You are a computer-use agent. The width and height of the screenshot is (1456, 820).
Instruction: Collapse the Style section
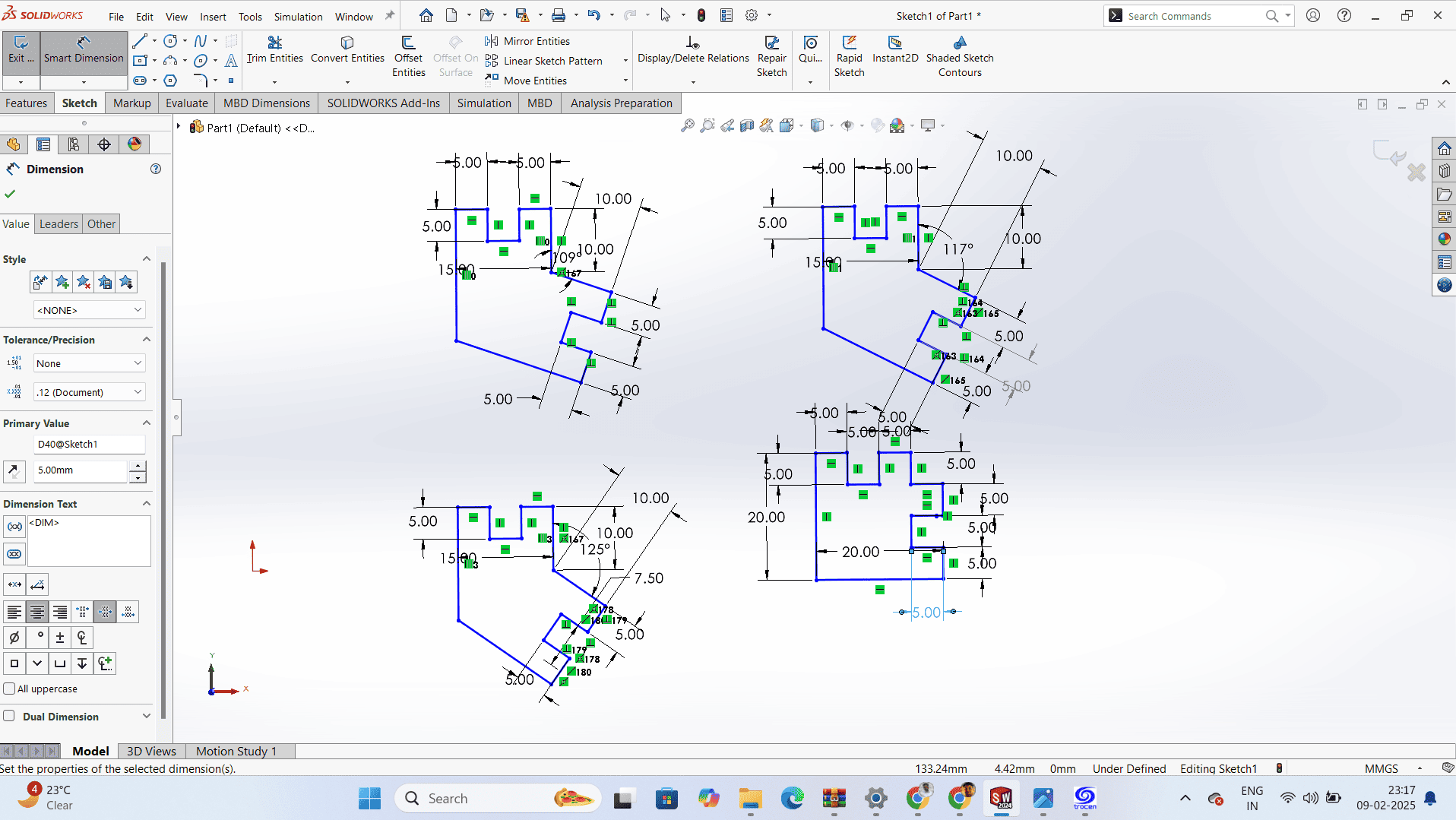147,259
